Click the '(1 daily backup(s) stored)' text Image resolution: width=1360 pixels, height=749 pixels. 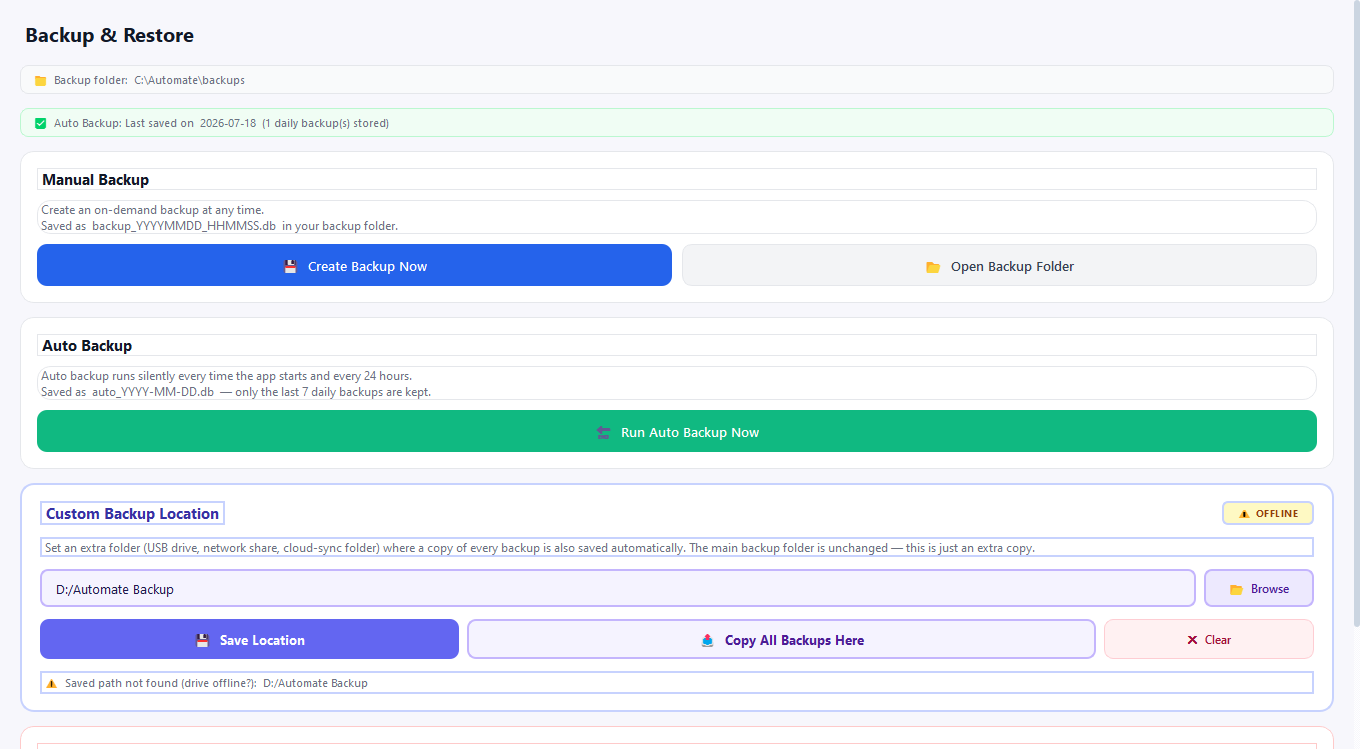click(326, 123)
